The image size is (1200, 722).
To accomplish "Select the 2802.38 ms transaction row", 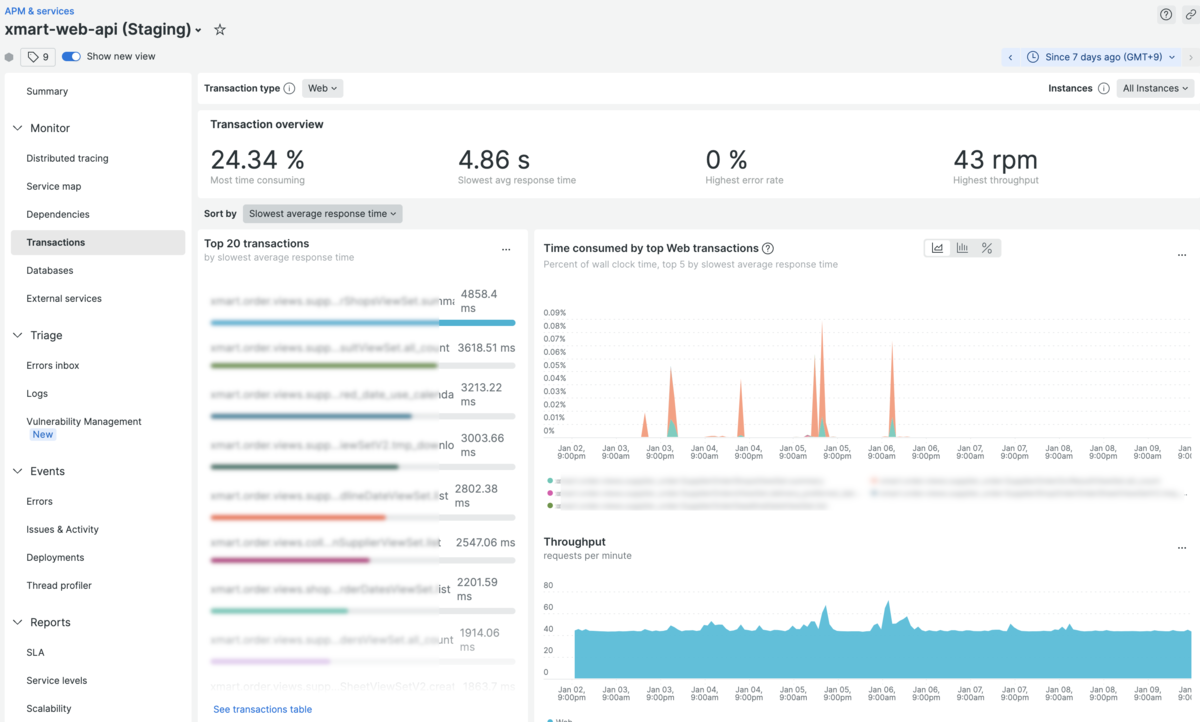I will [x=362, y=501].
